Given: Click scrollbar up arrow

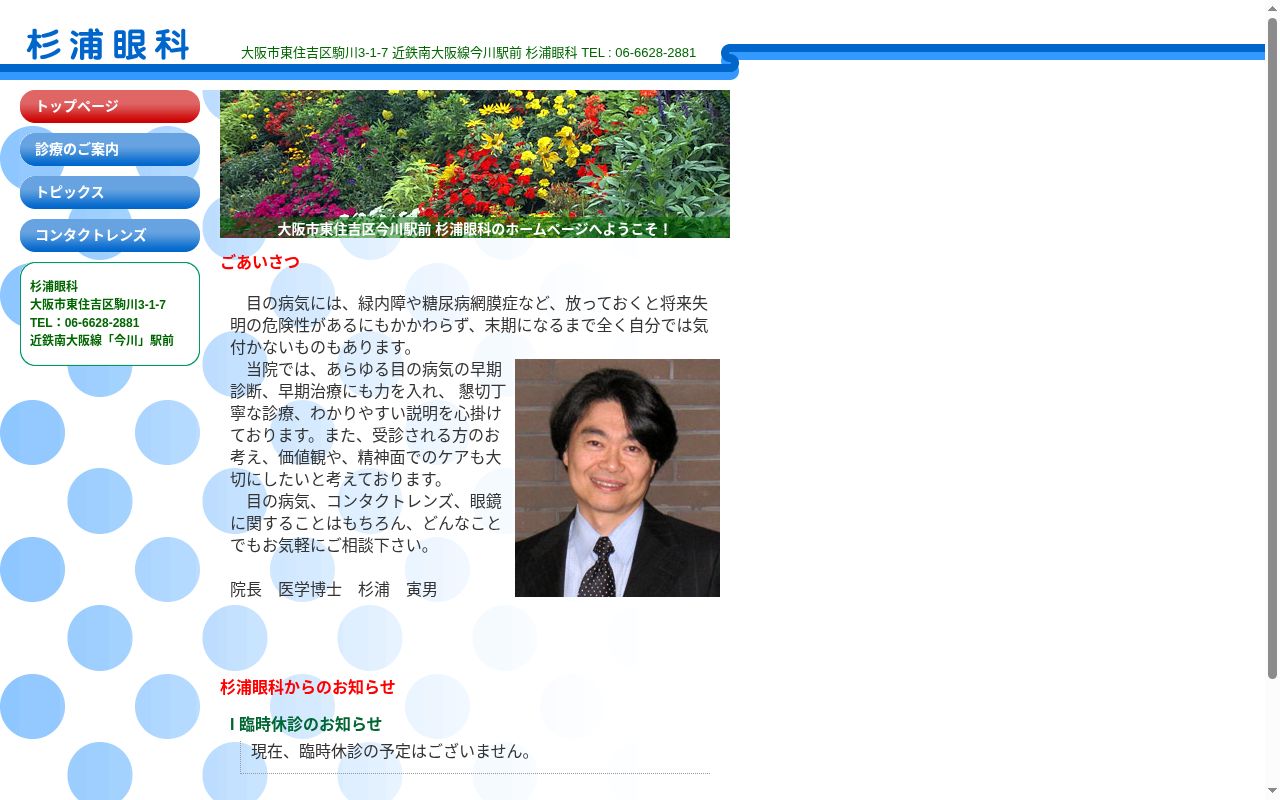Looking at the screenshot, I should click(x=1272, y=8).
